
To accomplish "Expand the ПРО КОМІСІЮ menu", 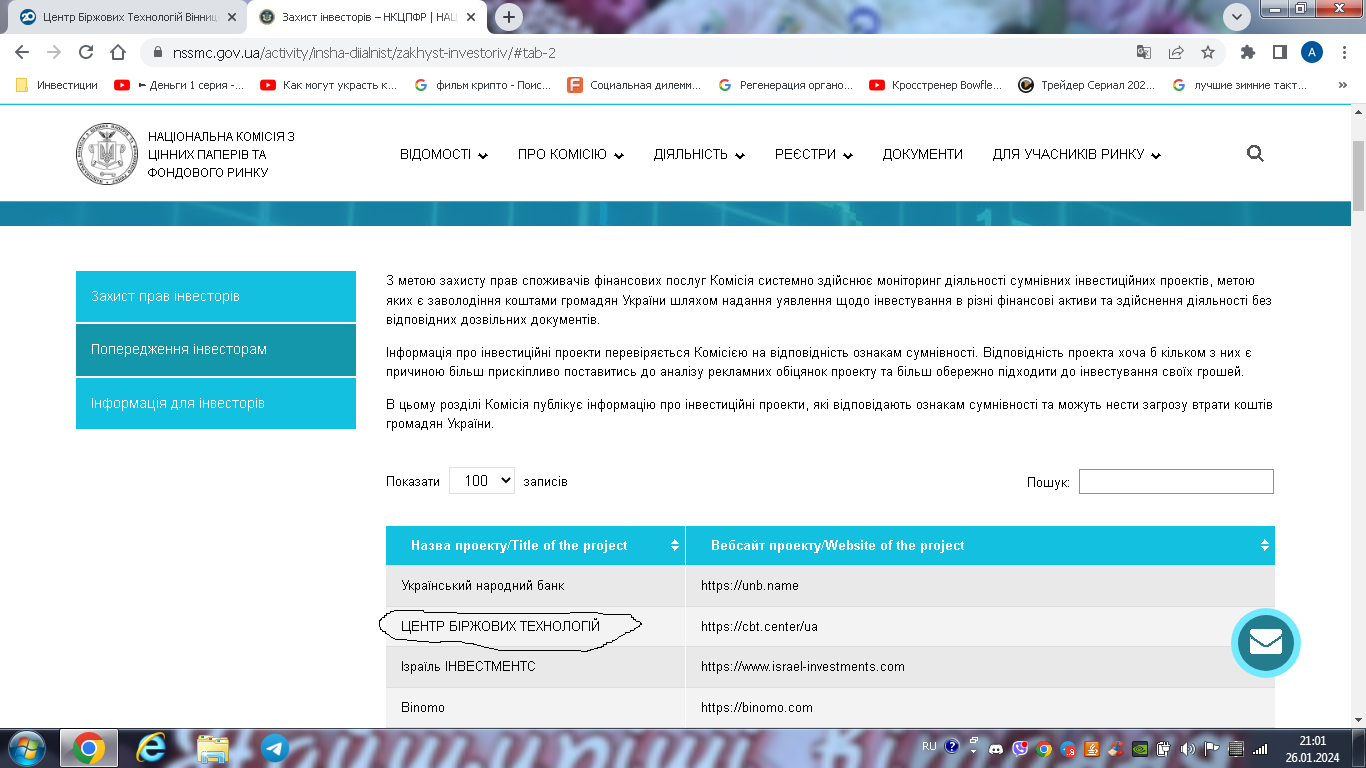I will (x=571, y=154).
